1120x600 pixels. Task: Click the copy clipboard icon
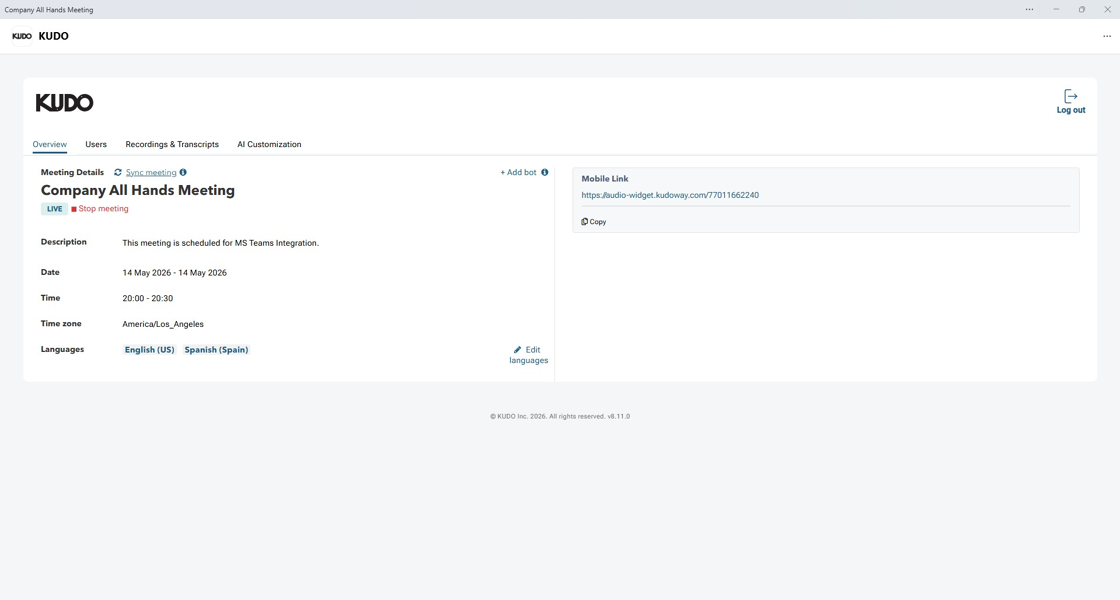coord(584,221)
